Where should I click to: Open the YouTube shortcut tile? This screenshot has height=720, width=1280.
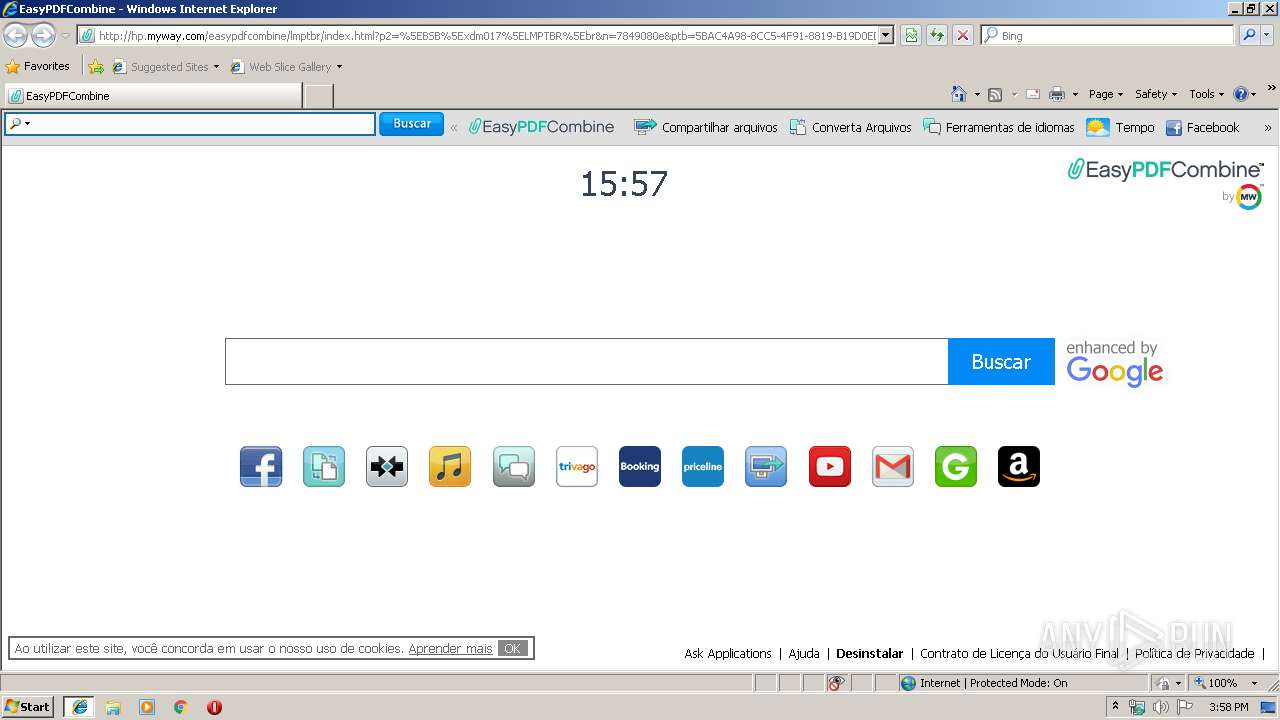click(x=830, y=467)
